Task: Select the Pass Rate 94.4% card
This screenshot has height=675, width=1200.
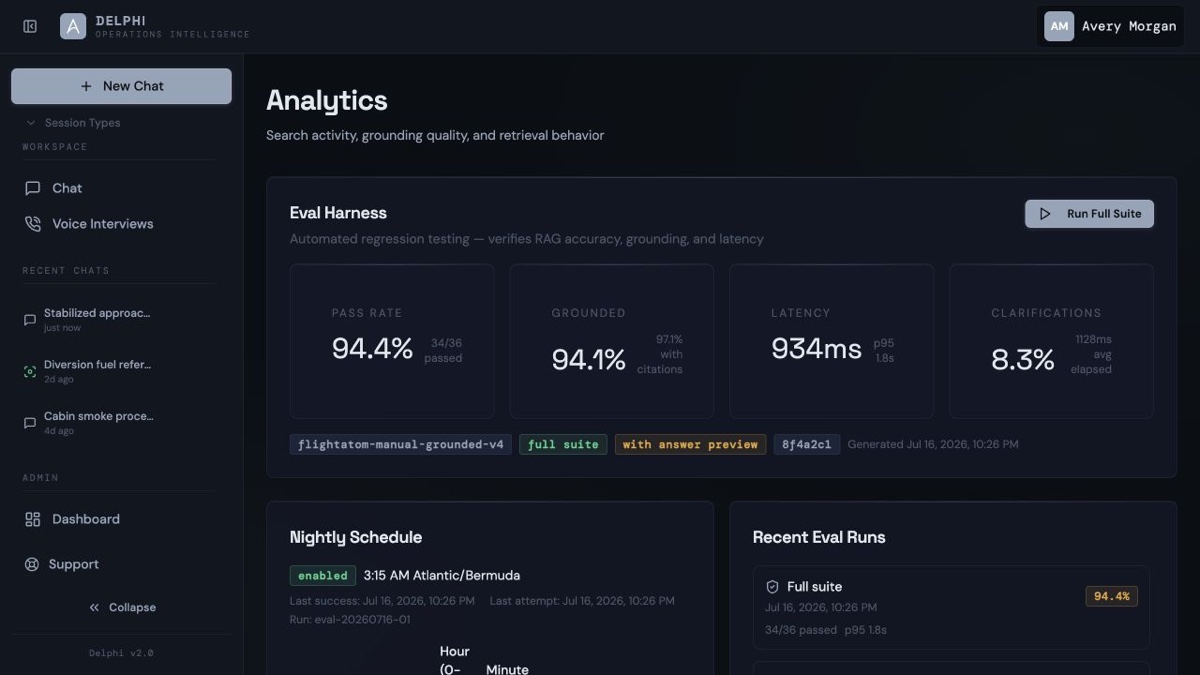Action: [392, 341]
